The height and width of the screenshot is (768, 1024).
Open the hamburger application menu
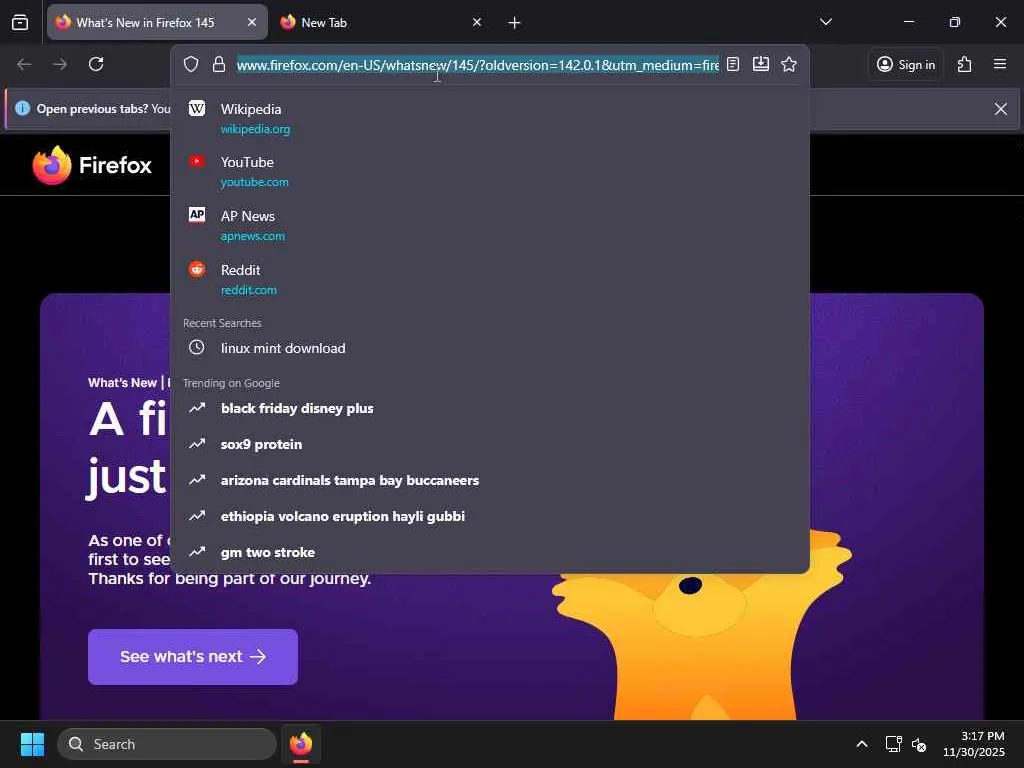click(x=1000, y=64)
